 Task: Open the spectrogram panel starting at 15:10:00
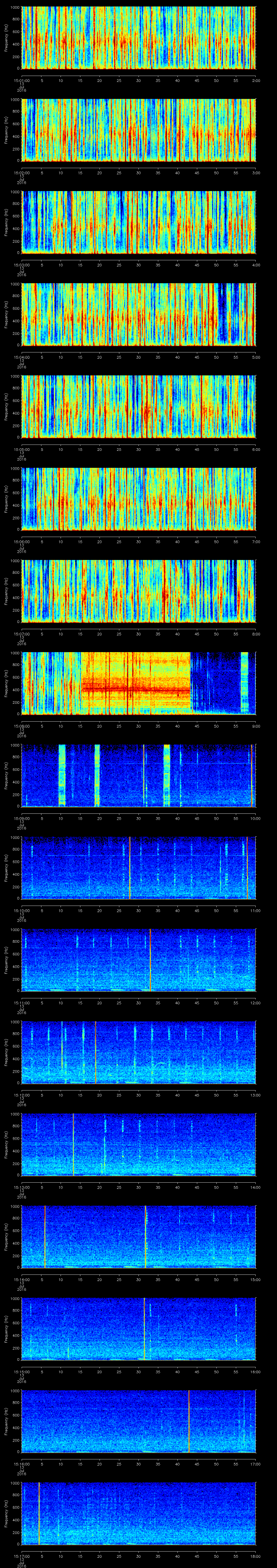tap(138, 868)
